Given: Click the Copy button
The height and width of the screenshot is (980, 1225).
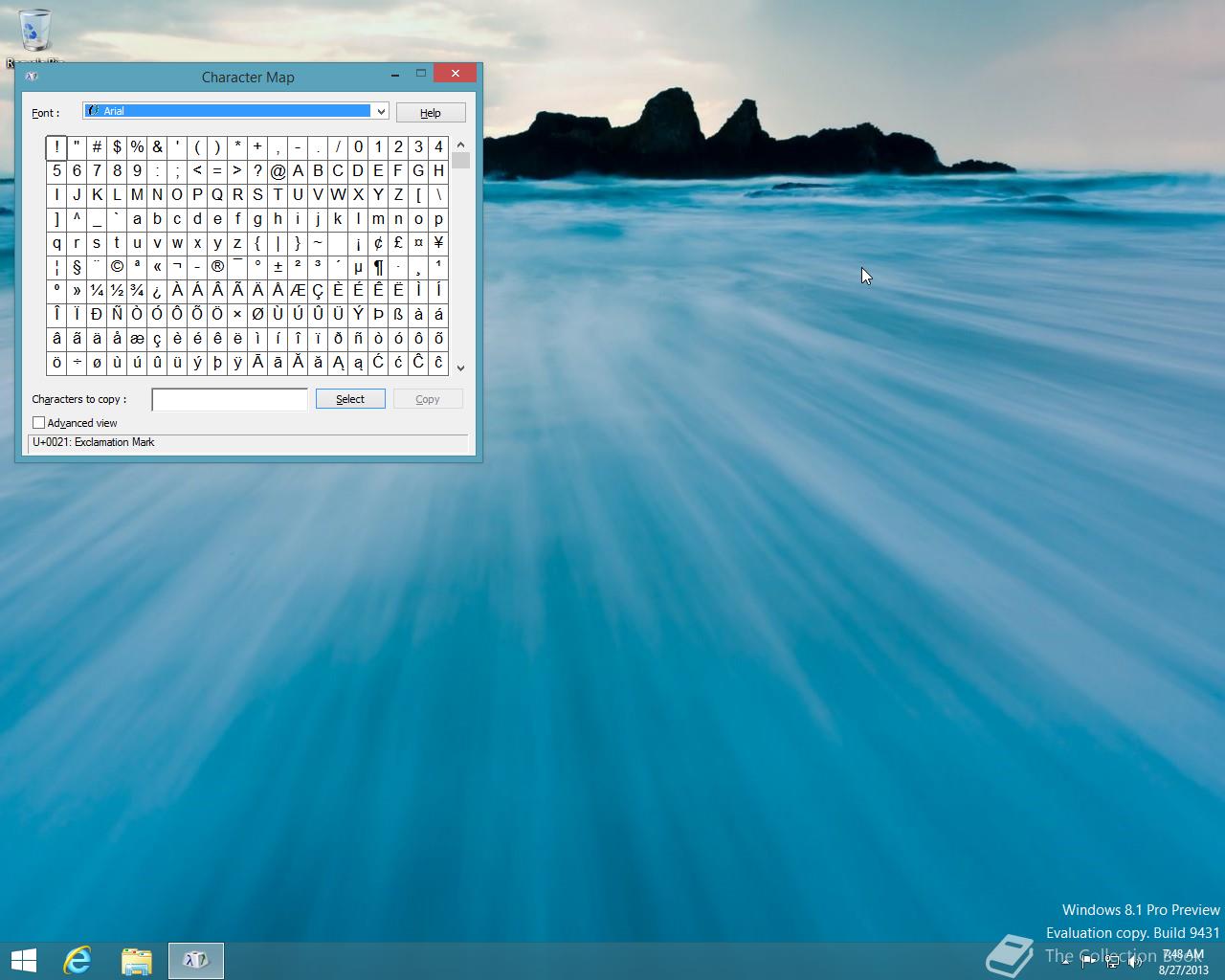Looking at the screenshot, I should [428, 399].
